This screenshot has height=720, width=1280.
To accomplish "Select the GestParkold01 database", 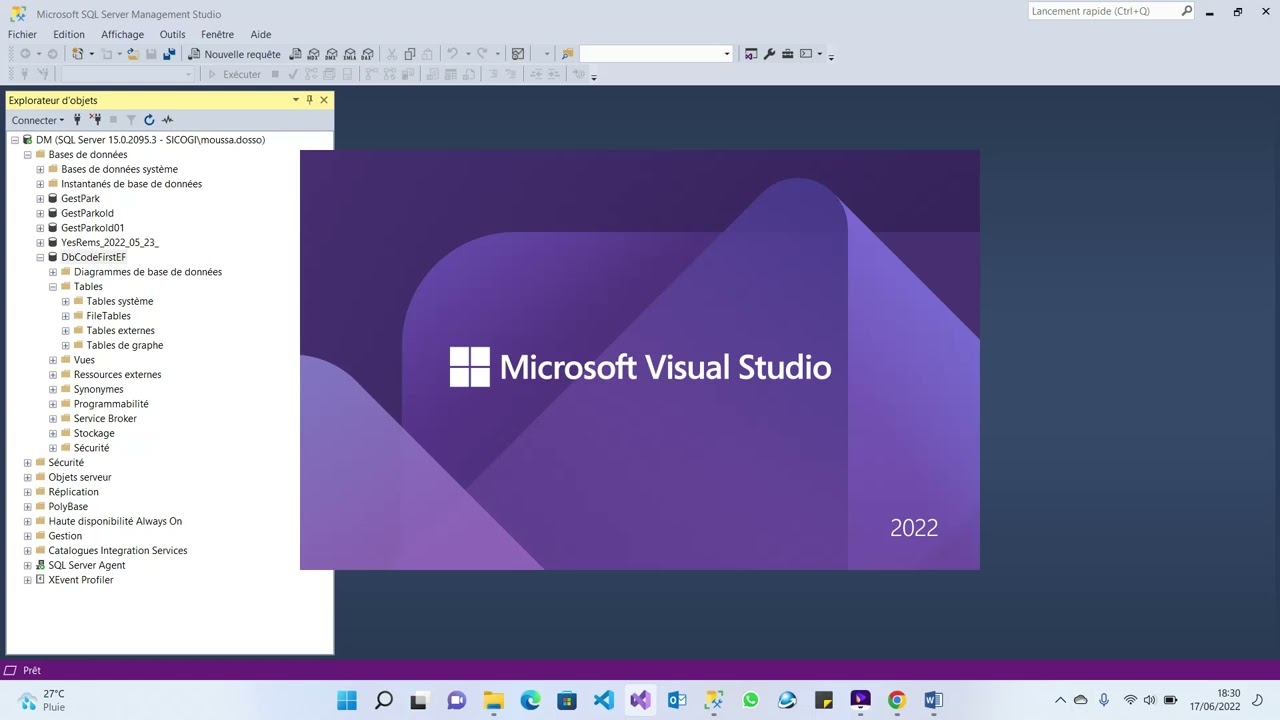I will (x=92, y=228).
